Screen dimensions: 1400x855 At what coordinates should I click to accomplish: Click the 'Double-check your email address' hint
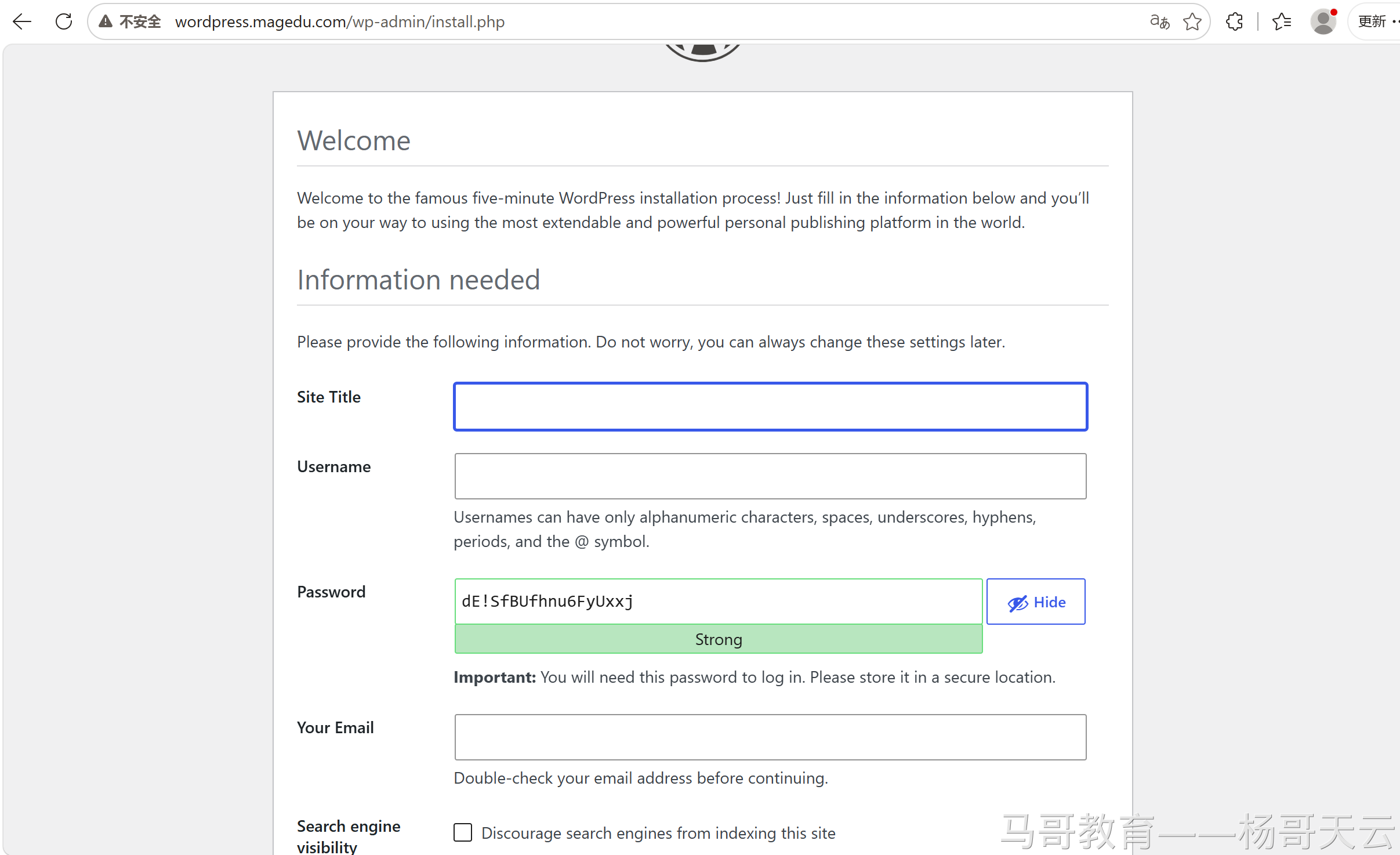coord(641,778)
